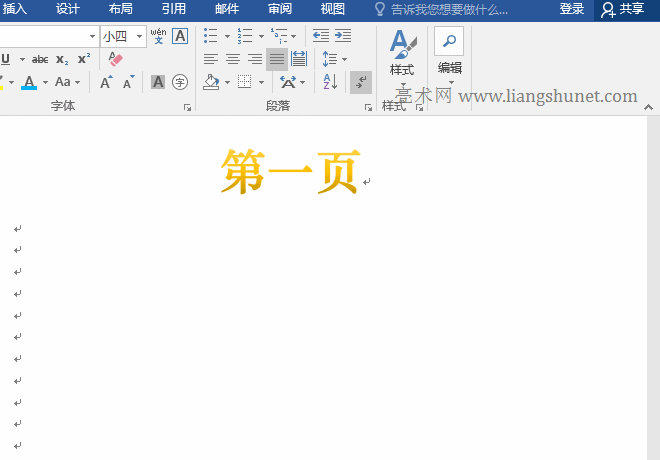Toggle Strikethrough (abc) formatting
Image resolution: width=660 pixels, height=460 pixels.
point(40,60)
